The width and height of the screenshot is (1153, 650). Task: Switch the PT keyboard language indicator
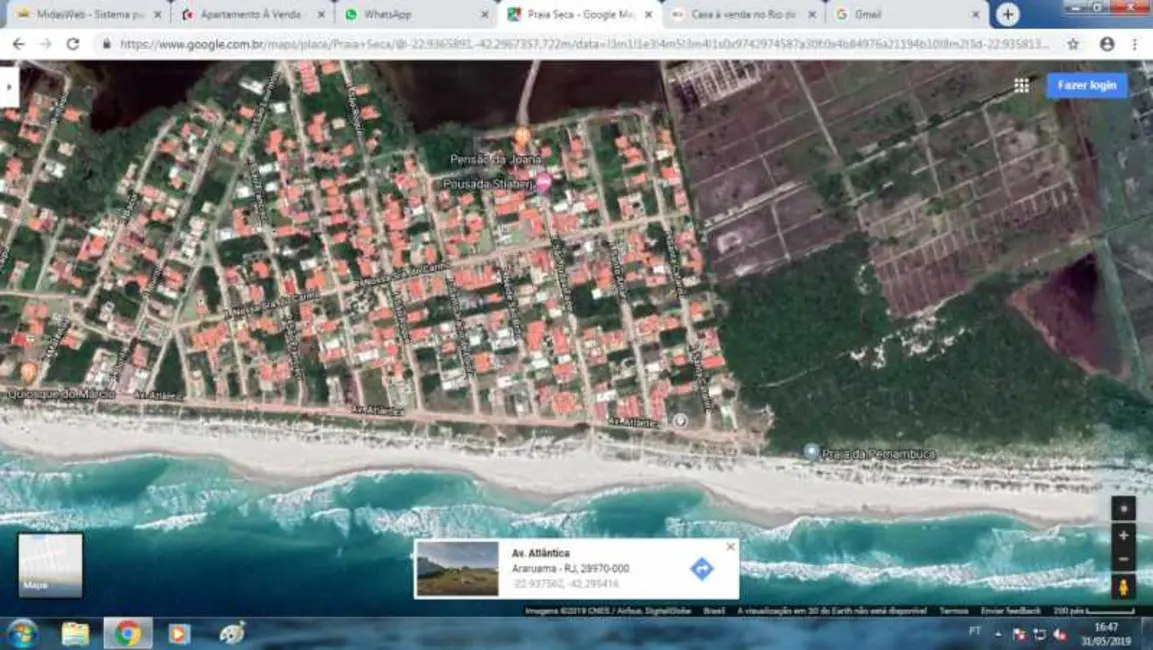point(975,631)
